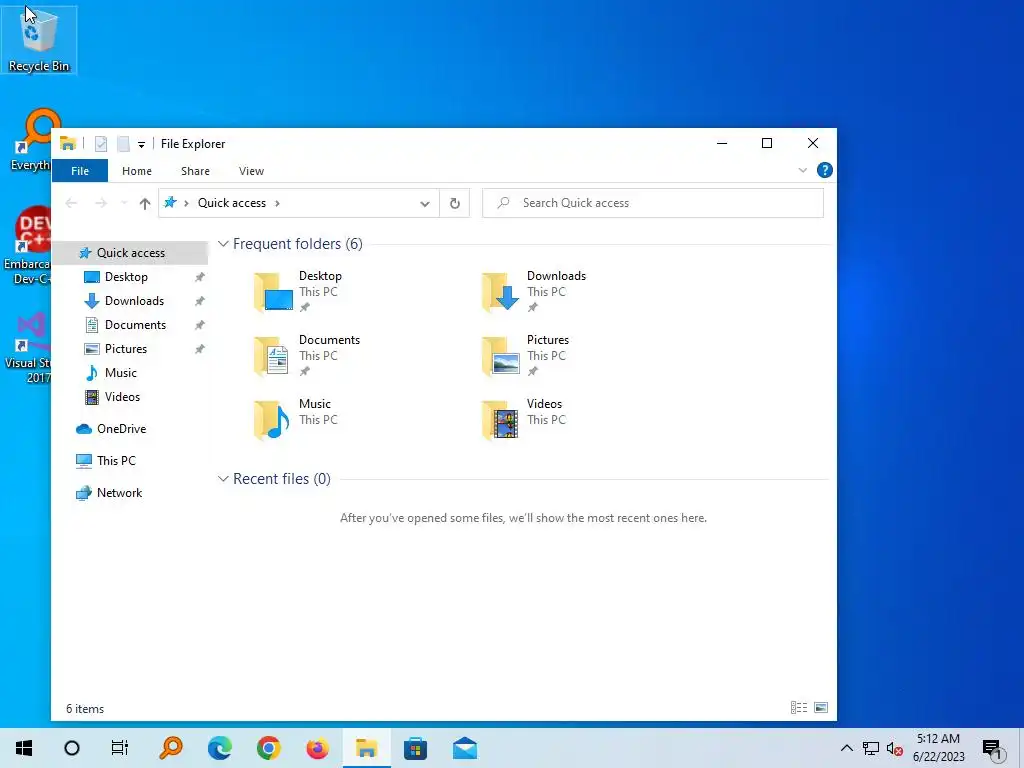Select Pictures in the navigation pane
The image size is (1024, 768).
(x=125, y=349)
